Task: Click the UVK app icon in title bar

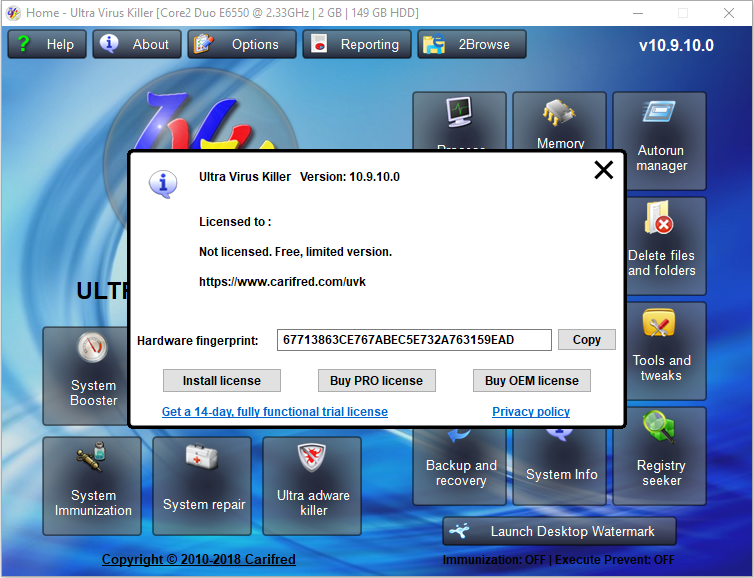Action: click(x=13, y=13)
